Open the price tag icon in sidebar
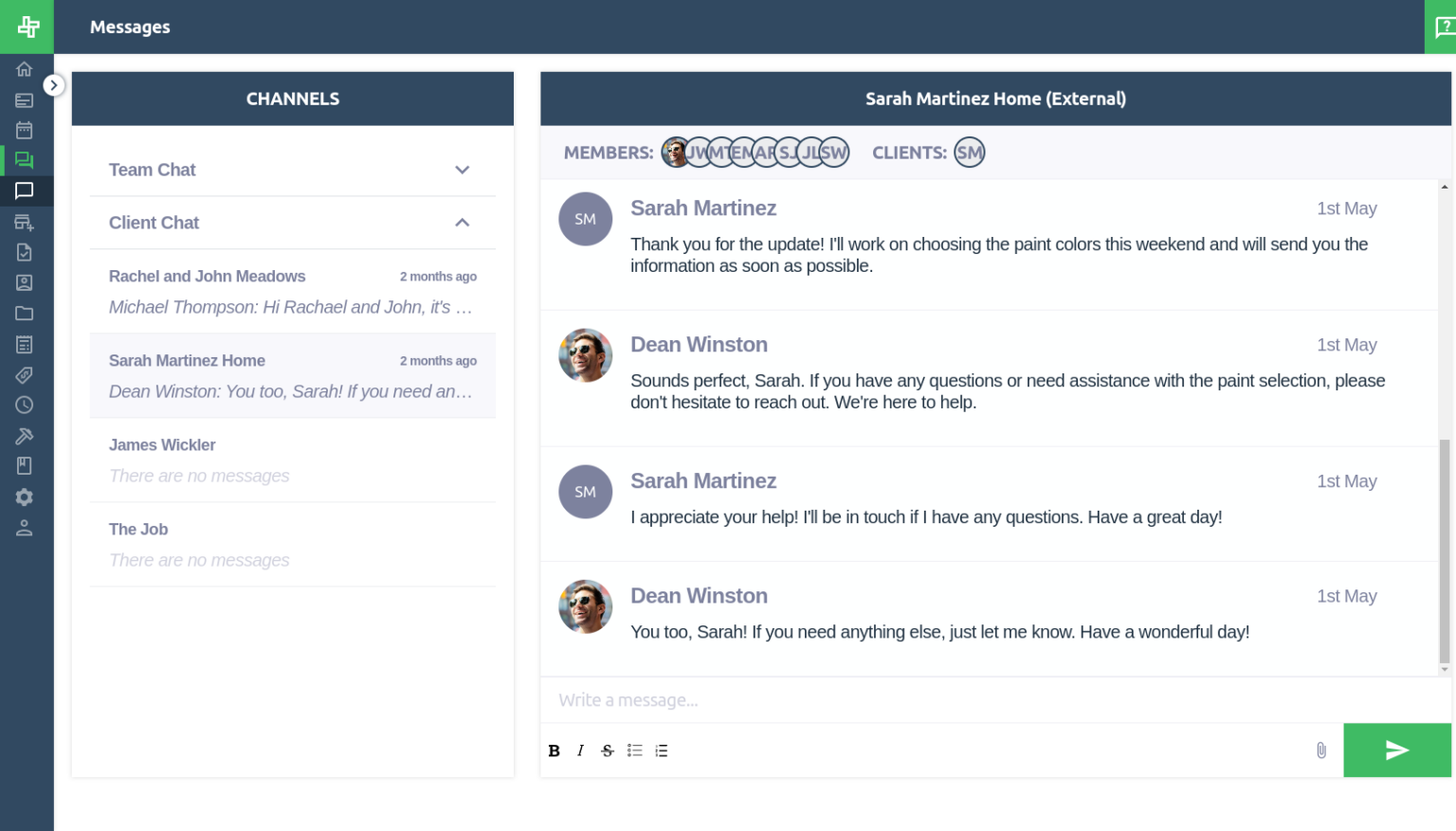 coord(25,374)
